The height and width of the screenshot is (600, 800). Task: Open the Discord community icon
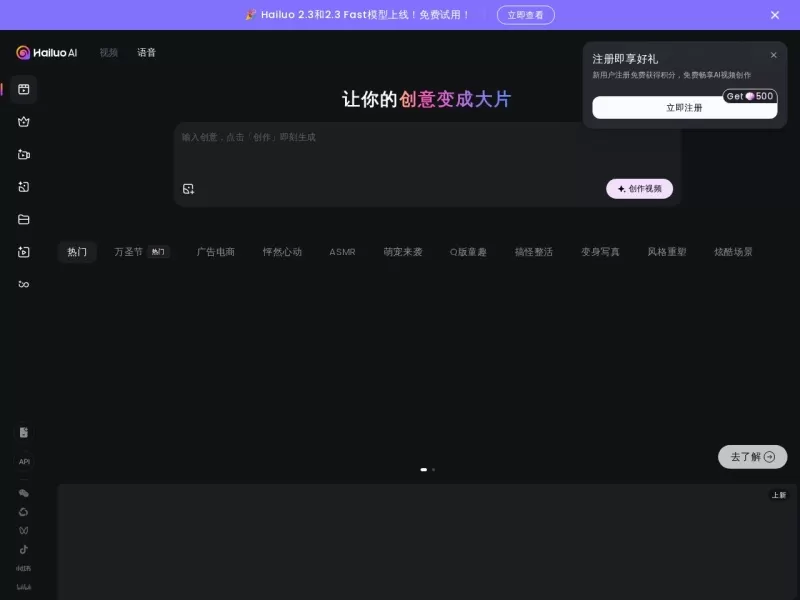[24, 492]
